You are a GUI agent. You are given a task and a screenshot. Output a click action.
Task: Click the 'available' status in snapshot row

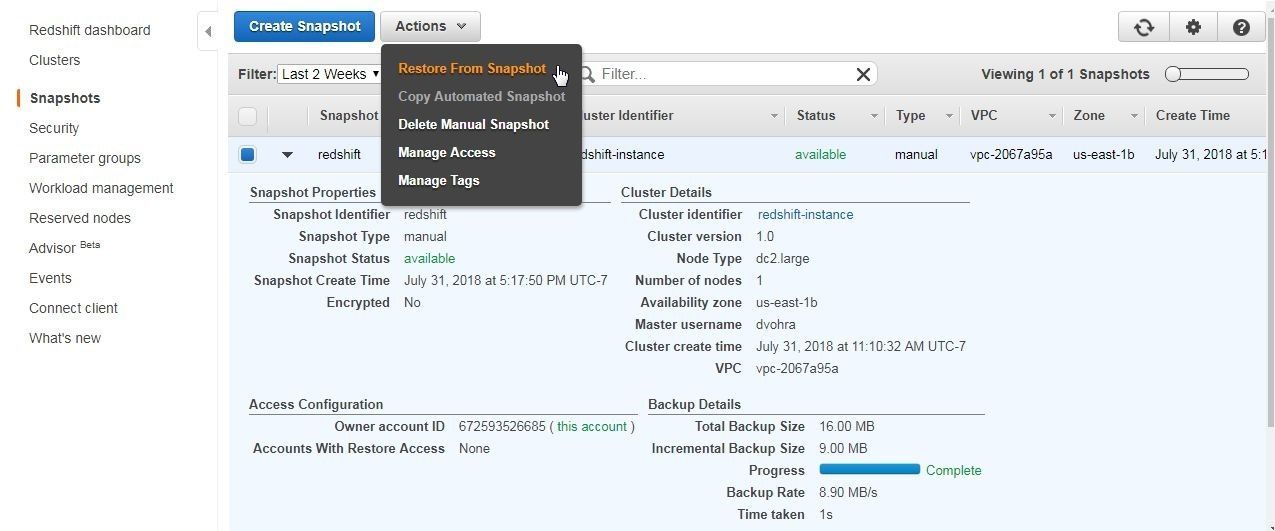(820, 155)
